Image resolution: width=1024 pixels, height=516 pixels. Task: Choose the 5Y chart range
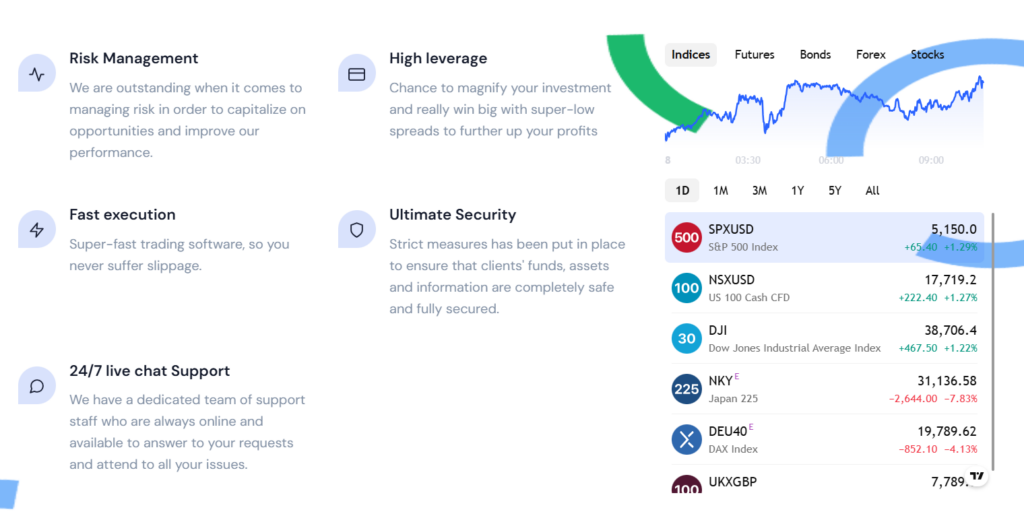(x=835, y=190)
